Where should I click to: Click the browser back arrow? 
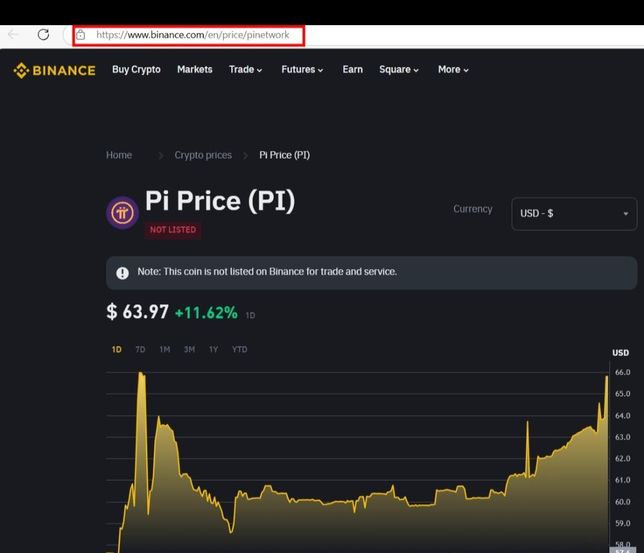tap(13, 34)
